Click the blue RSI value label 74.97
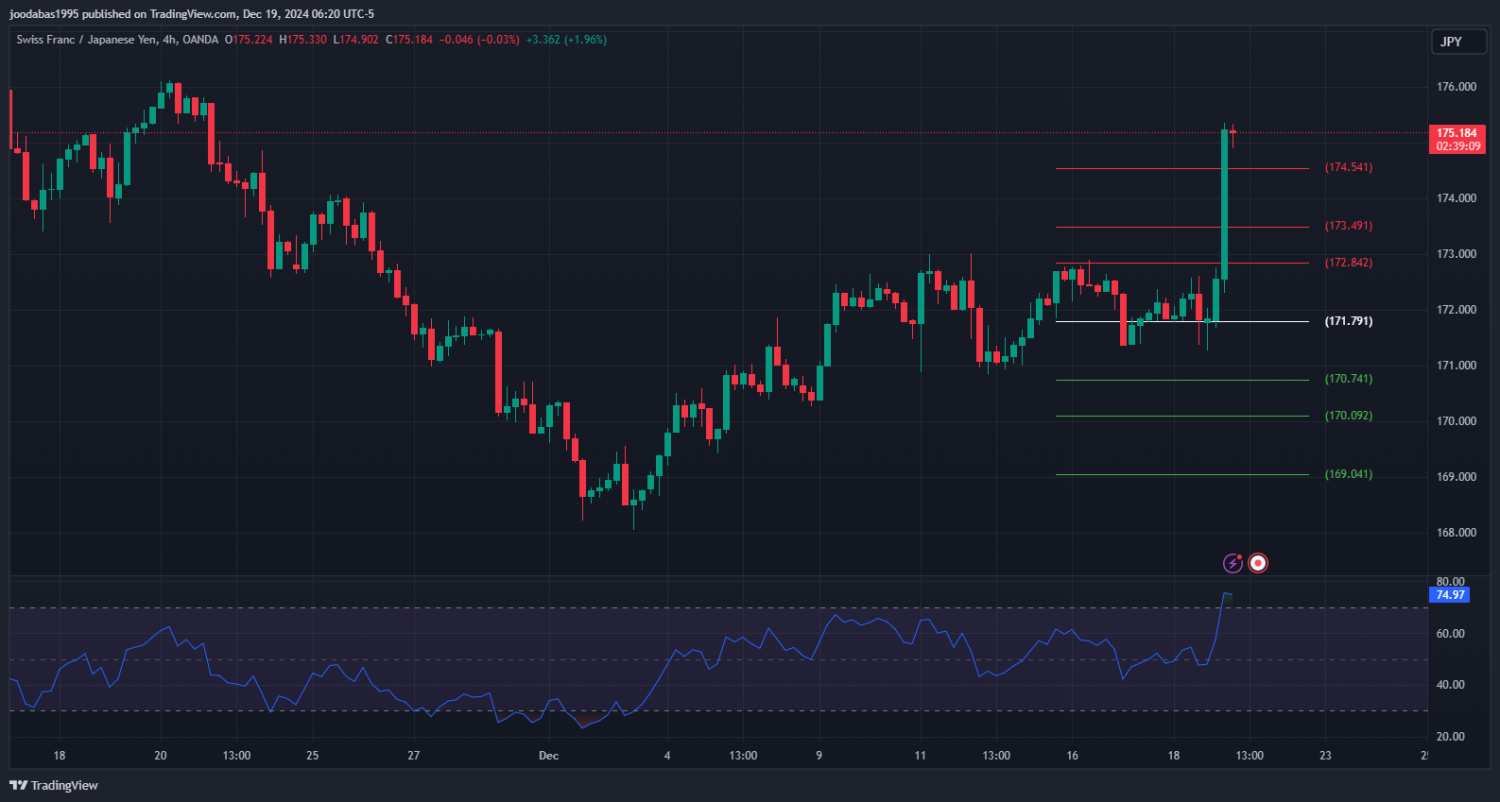Viewport: 1500px width, 802px height. pos(1450,595)
